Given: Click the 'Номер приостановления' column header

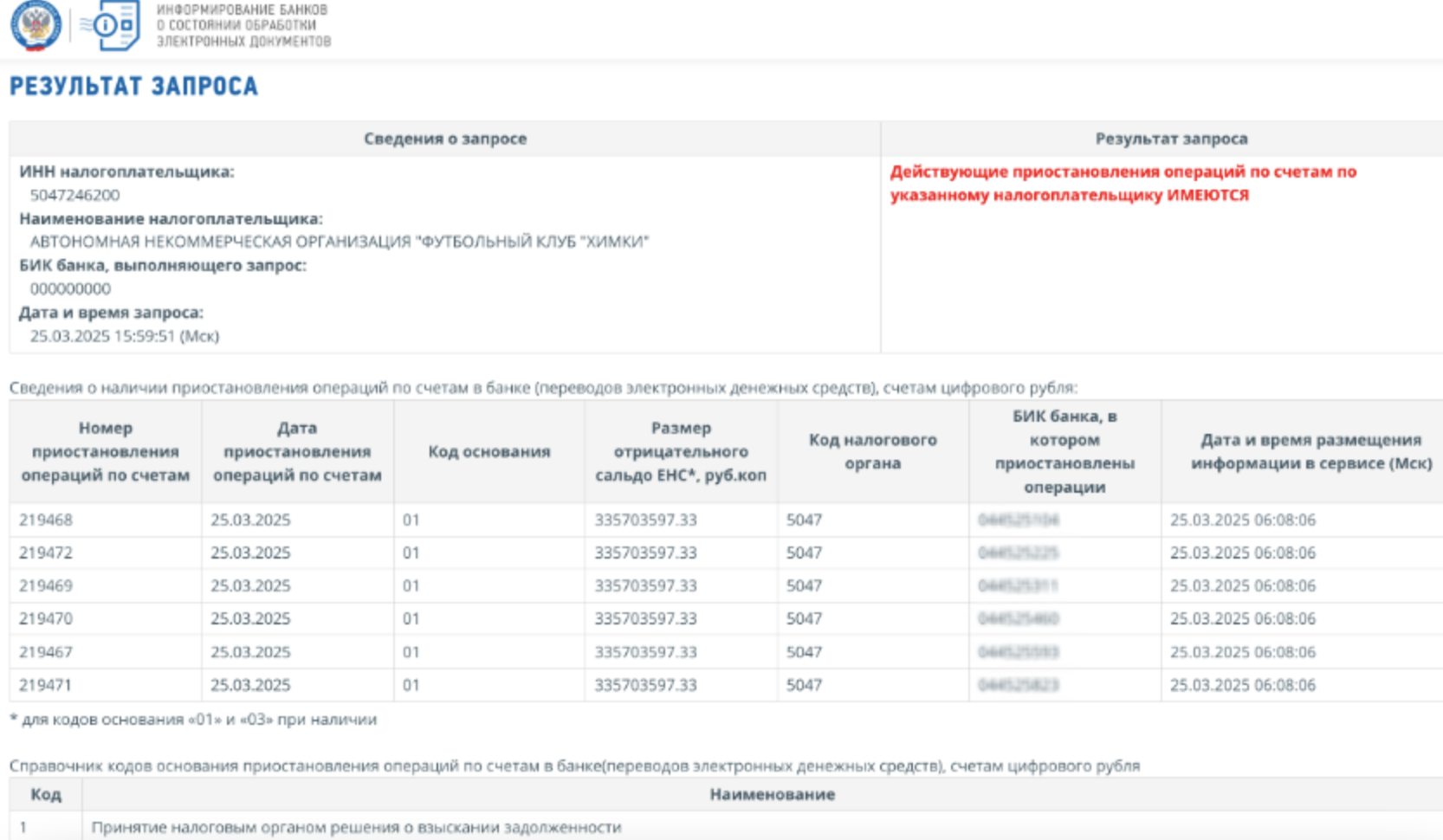Looking at the screenshot, I should 106,451.
